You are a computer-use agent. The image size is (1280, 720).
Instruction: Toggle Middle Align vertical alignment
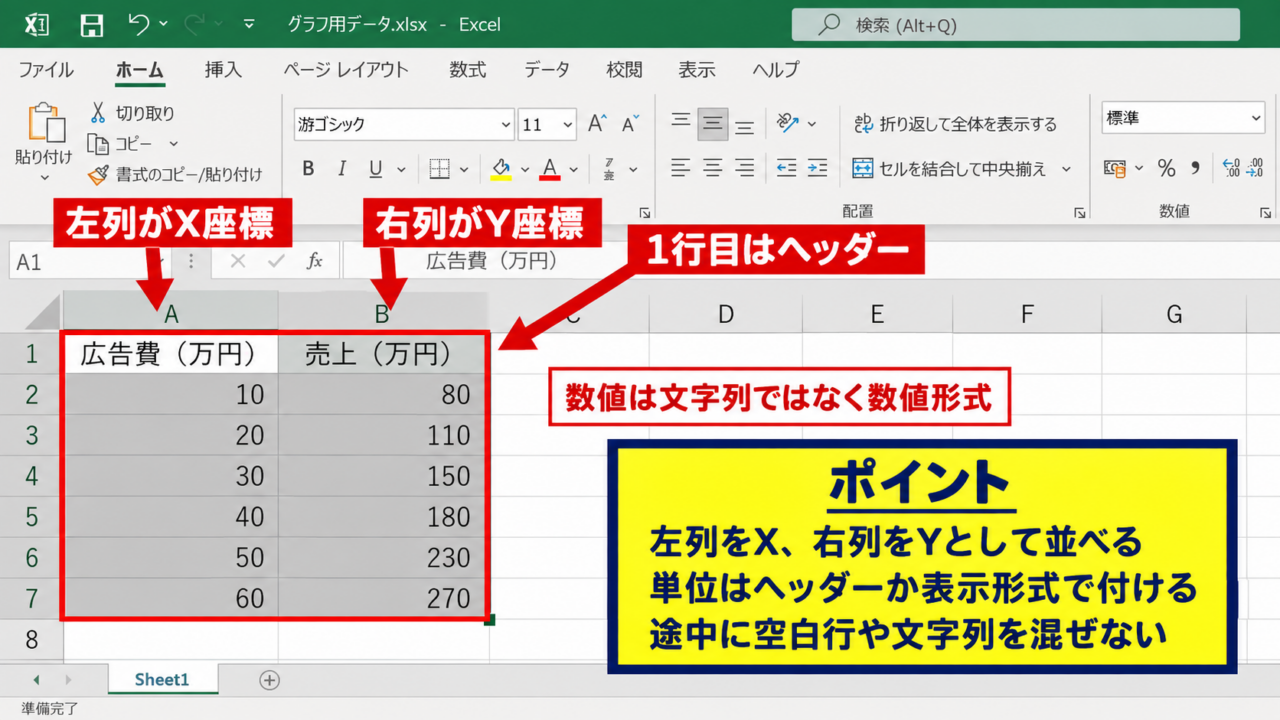[713, 123]
